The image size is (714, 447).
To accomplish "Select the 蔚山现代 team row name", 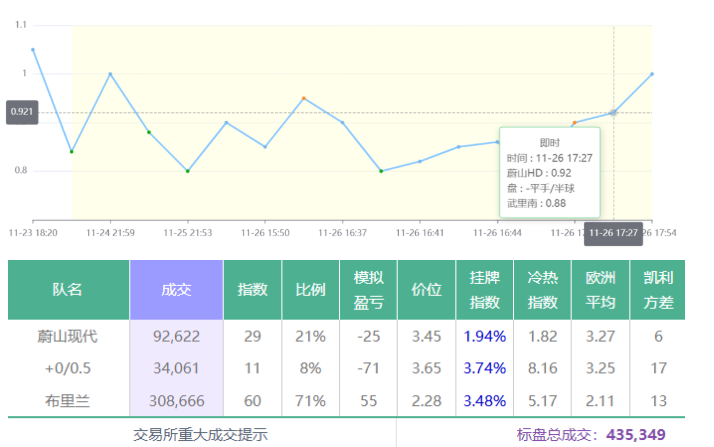I will click(x=68, y=337).
